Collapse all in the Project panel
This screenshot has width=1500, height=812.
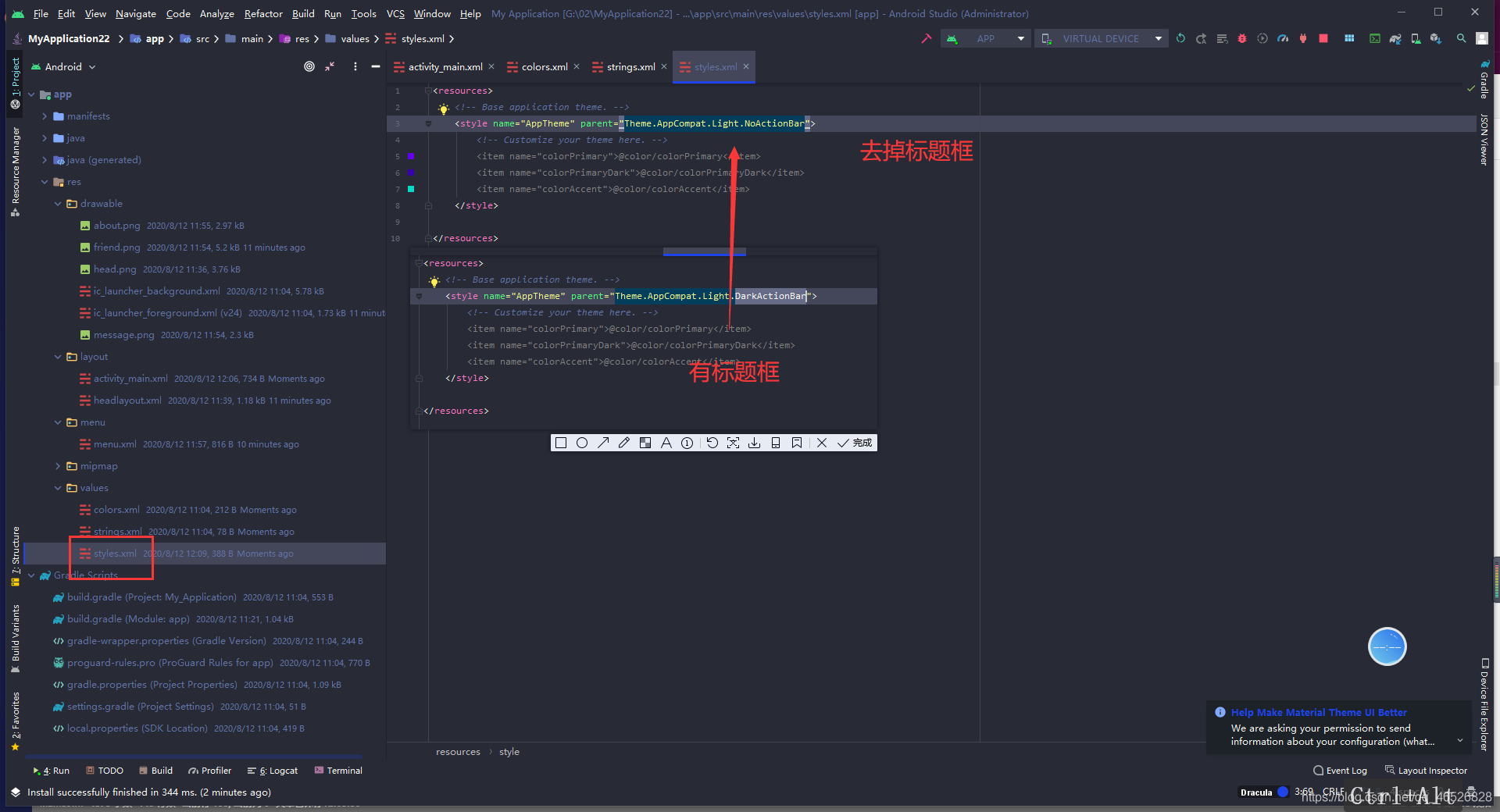pyautogui.click(x=330, y=66)
